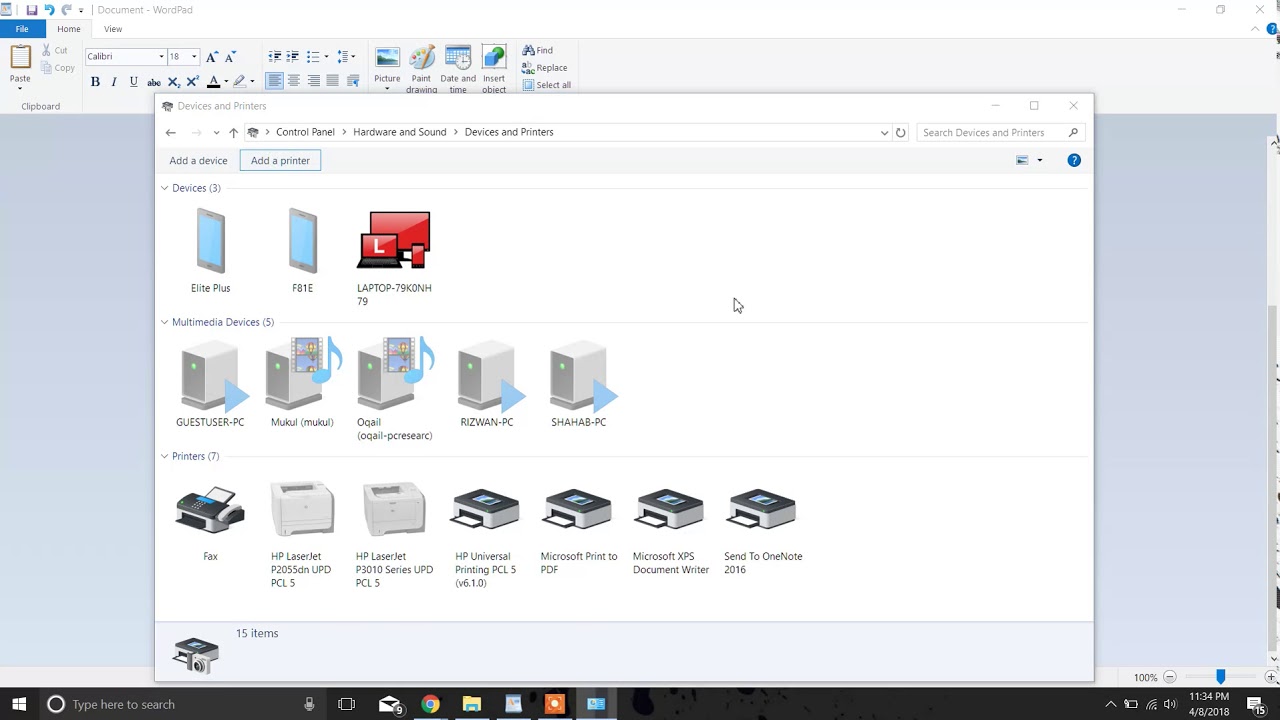Collapse the Printers (7) group
Viewport: 1280px width, 720px height.
[x=164, y=456]
